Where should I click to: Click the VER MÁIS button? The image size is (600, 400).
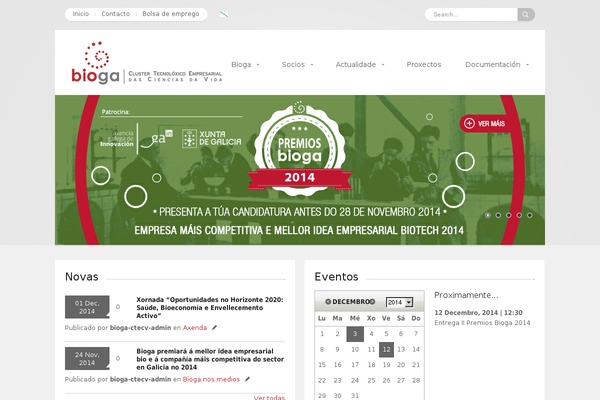tap(484, 123)
